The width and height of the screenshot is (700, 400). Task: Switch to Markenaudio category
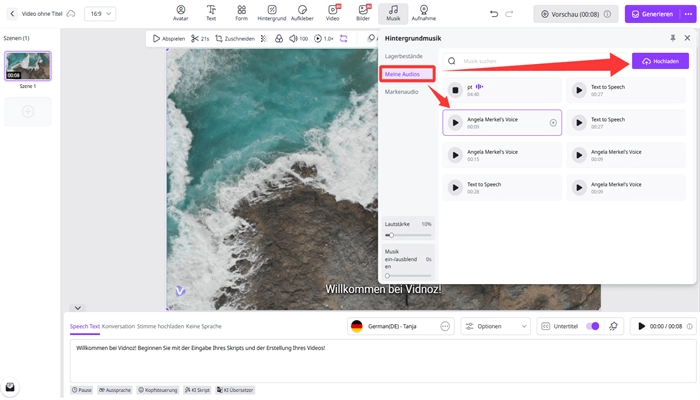pyautogui.click(x=401, y=92)
